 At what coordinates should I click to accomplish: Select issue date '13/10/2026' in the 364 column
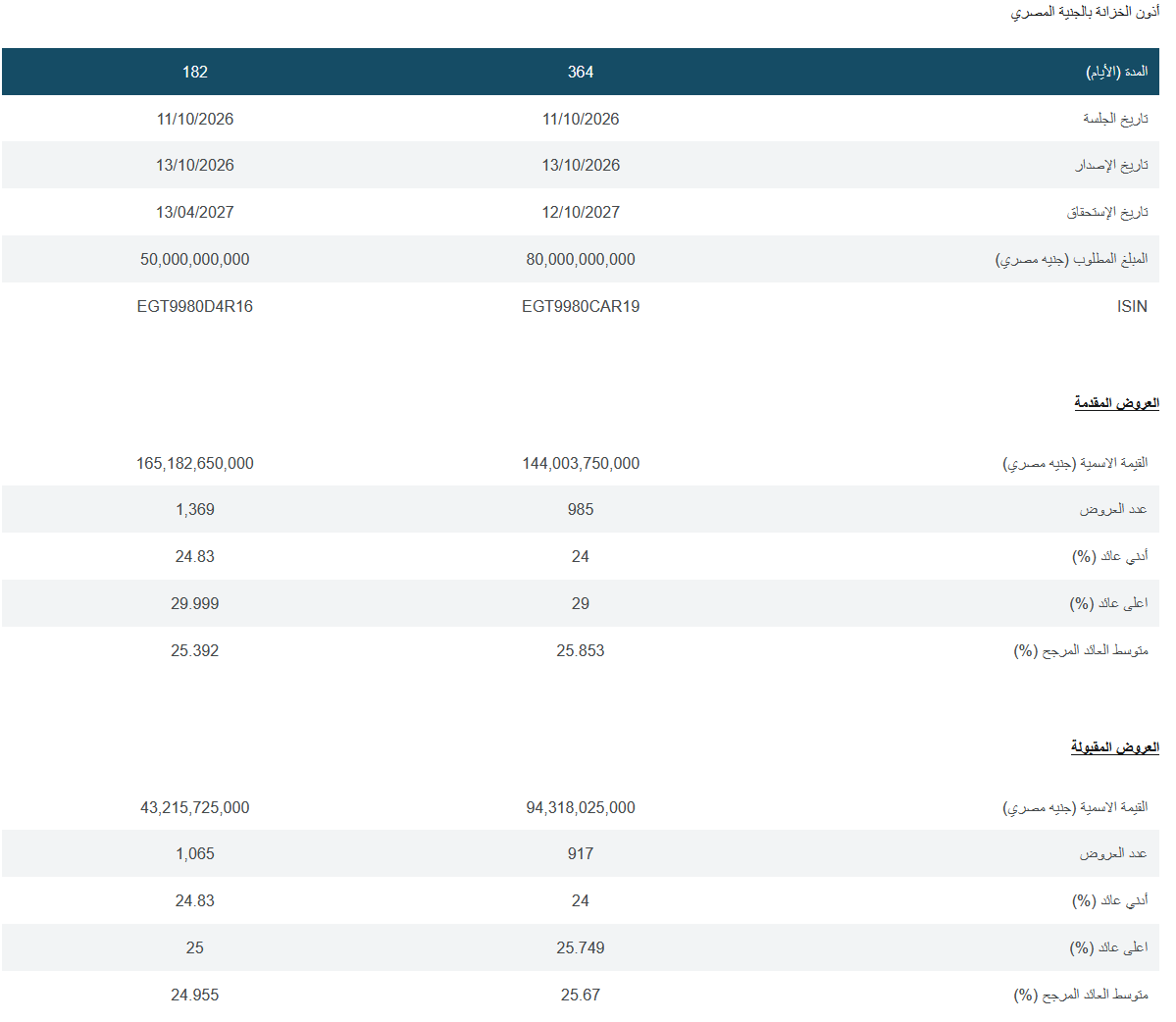coord(581,165)
